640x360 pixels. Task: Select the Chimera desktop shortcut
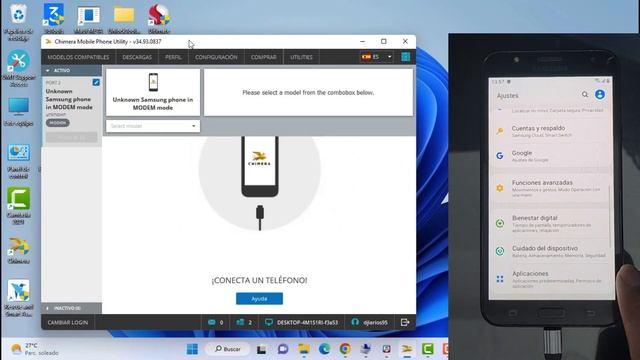[18, 250]
